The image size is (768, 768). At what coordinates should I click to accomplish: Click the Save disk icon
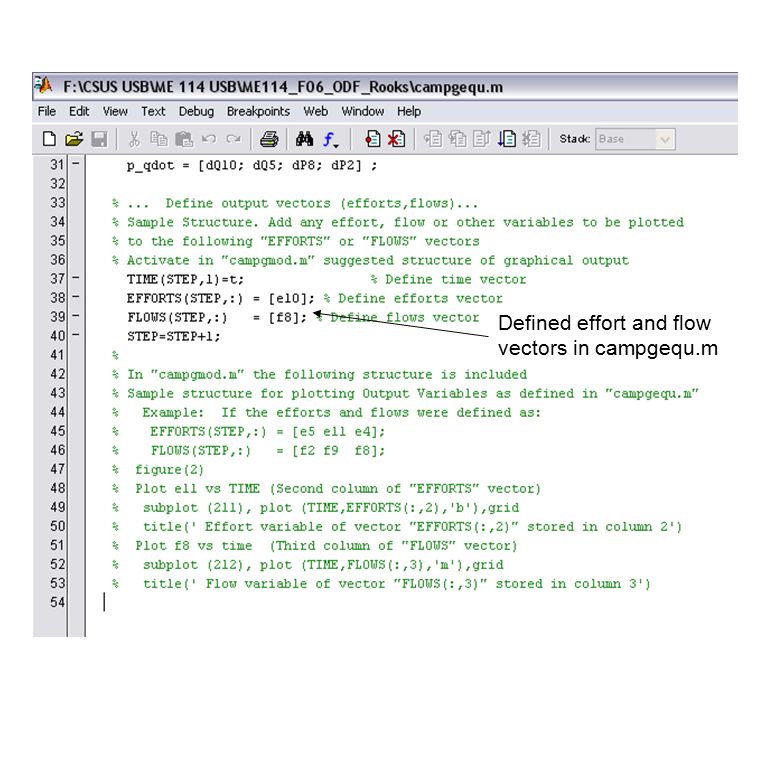tap(99, 139)
